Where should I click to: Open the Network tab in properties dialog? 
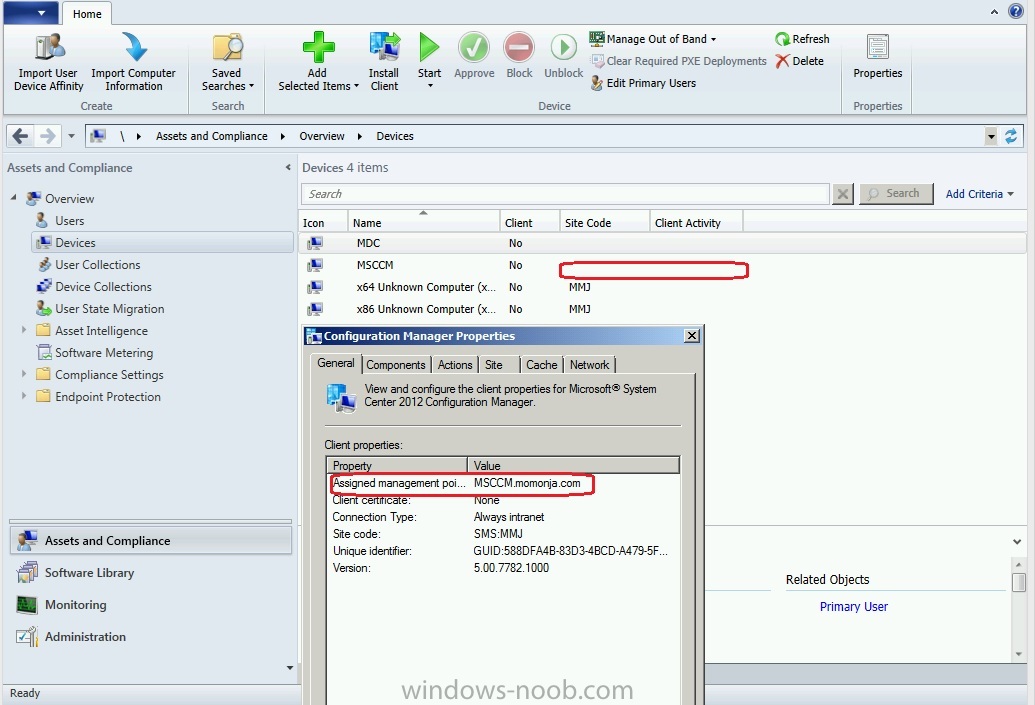point(589,365)
